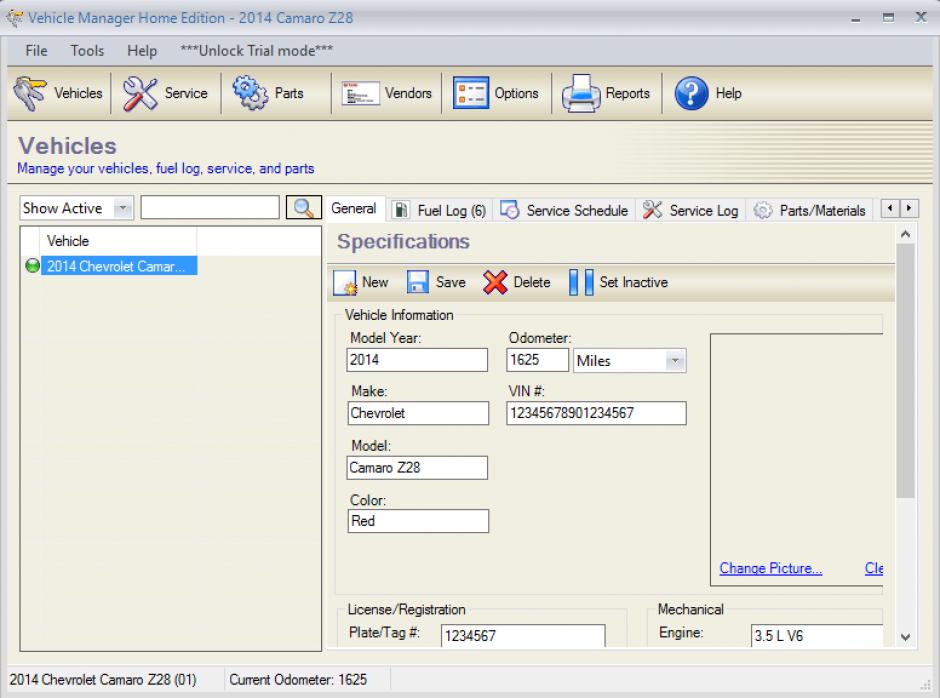Click status bar text Current Odometer: 1625
The image size is (940, 698).
[x=298, y=679]
